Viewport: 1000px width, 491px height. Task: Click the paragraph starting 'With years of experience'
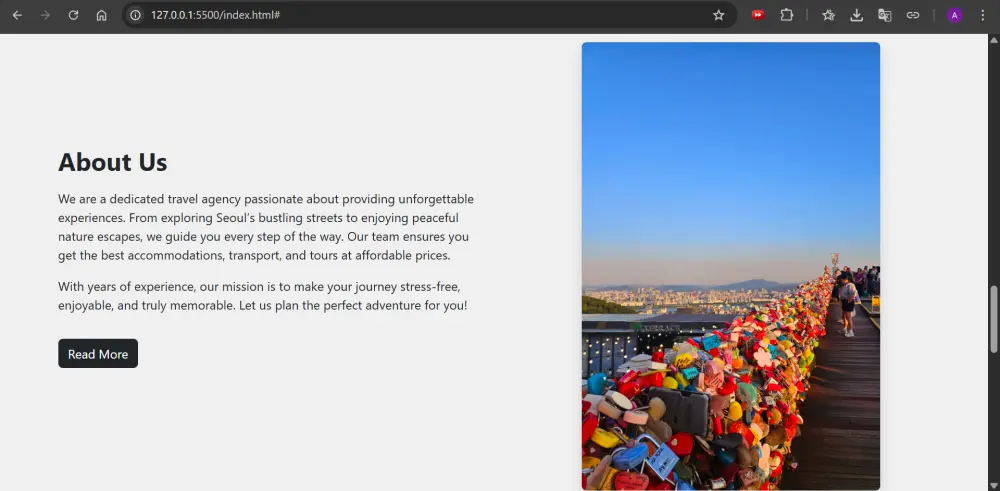point(263,295)
